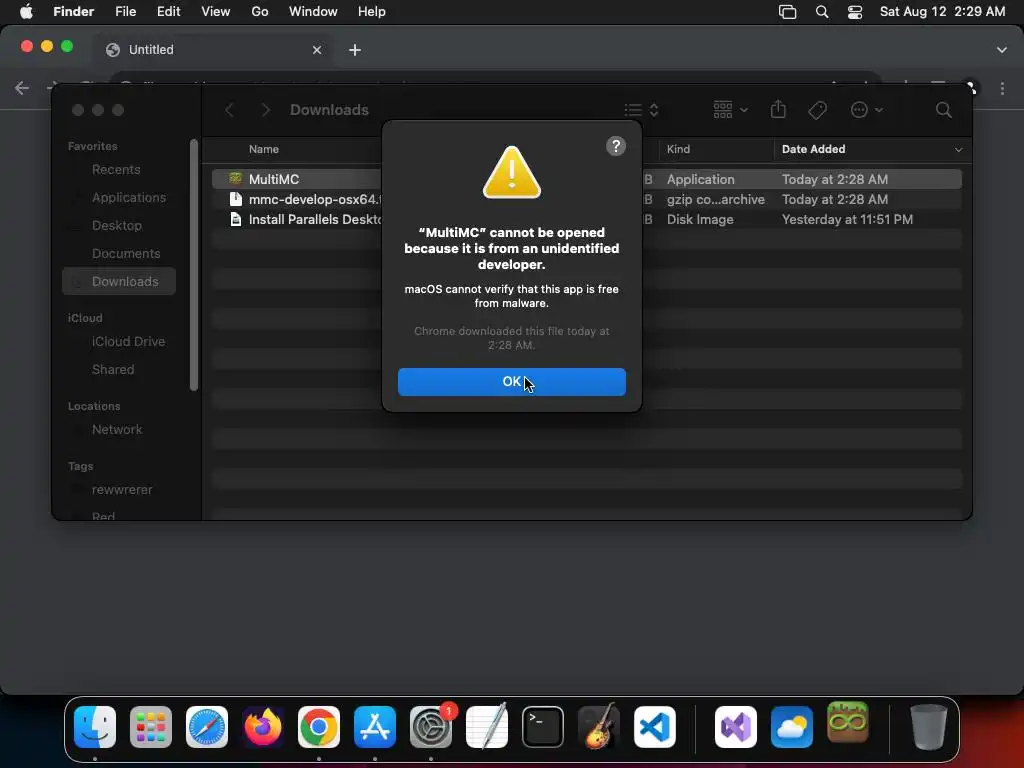Viewport: 1024px width, 768px height.
Task: Open iCloud Drive in sidebar
Action: pos(128,342)
